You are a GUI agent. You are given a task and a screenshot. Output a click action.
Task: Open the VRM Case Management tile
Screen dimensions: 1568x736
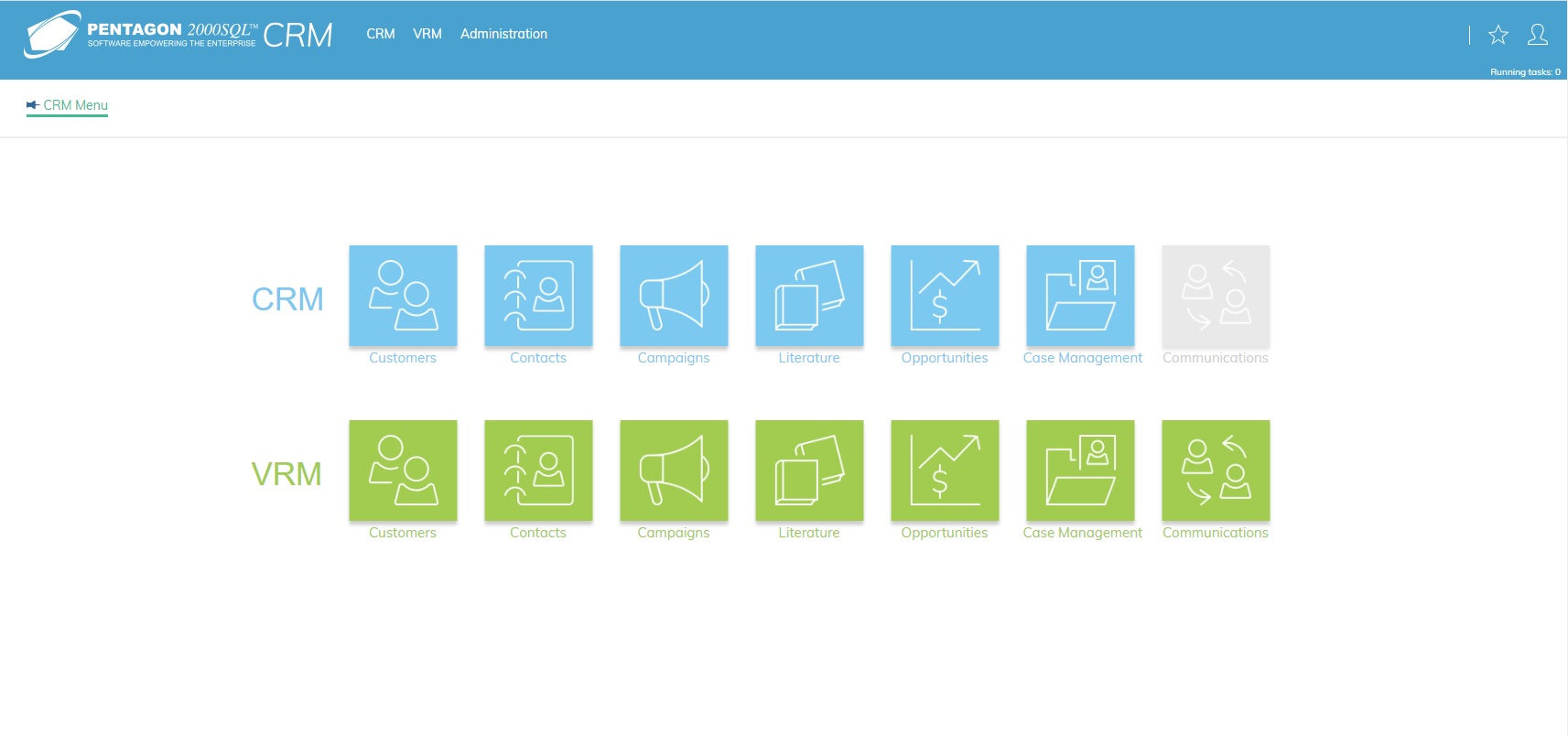coord(1080,471)
